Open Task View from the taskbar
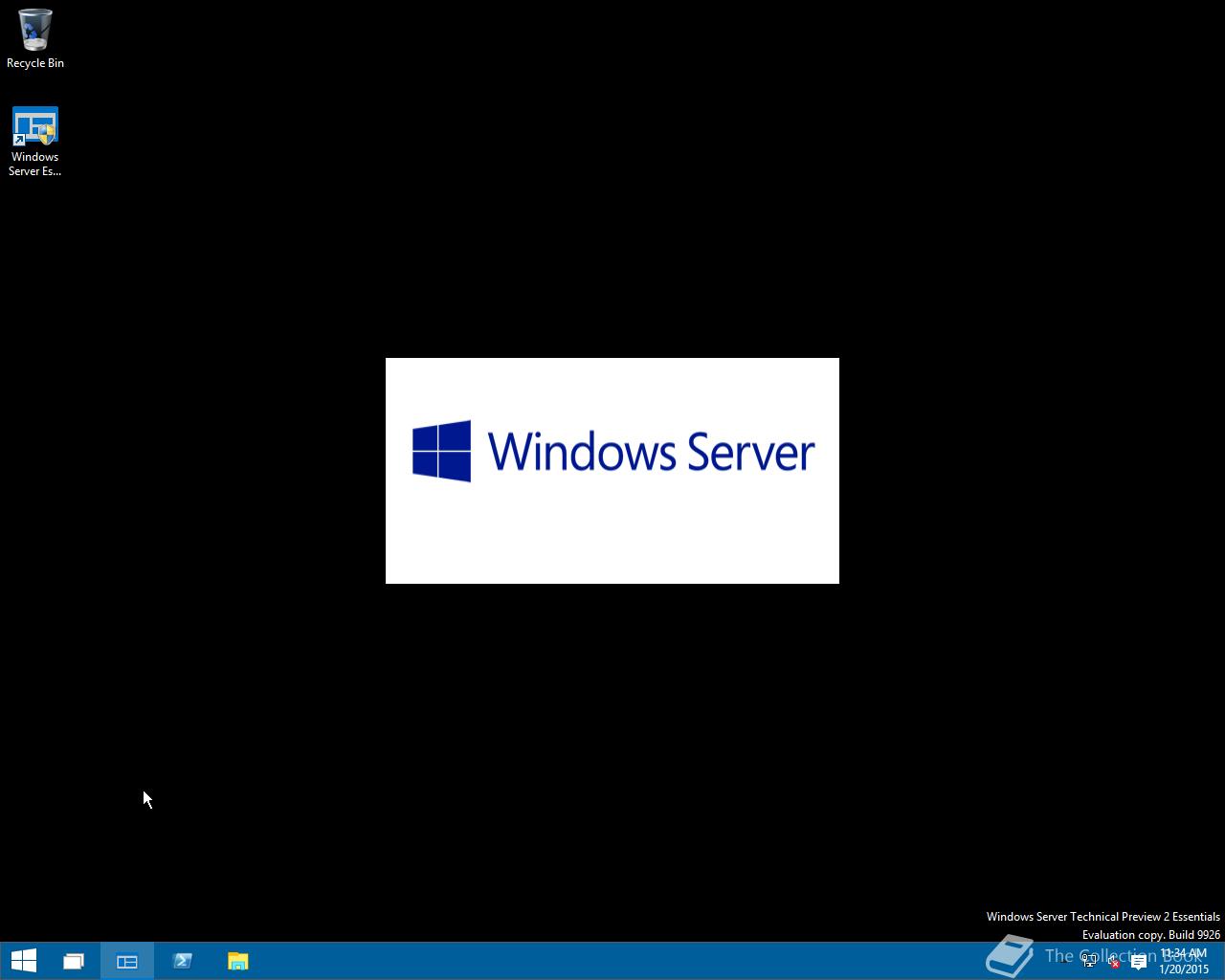Image resolution: width=1225 pixels, height=980 pixels. [x=74, y=961]
